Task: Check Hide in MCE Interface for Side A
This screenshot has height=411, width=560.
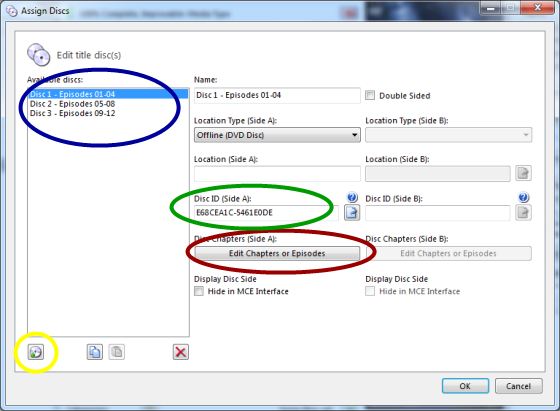Action: (199, 291)
